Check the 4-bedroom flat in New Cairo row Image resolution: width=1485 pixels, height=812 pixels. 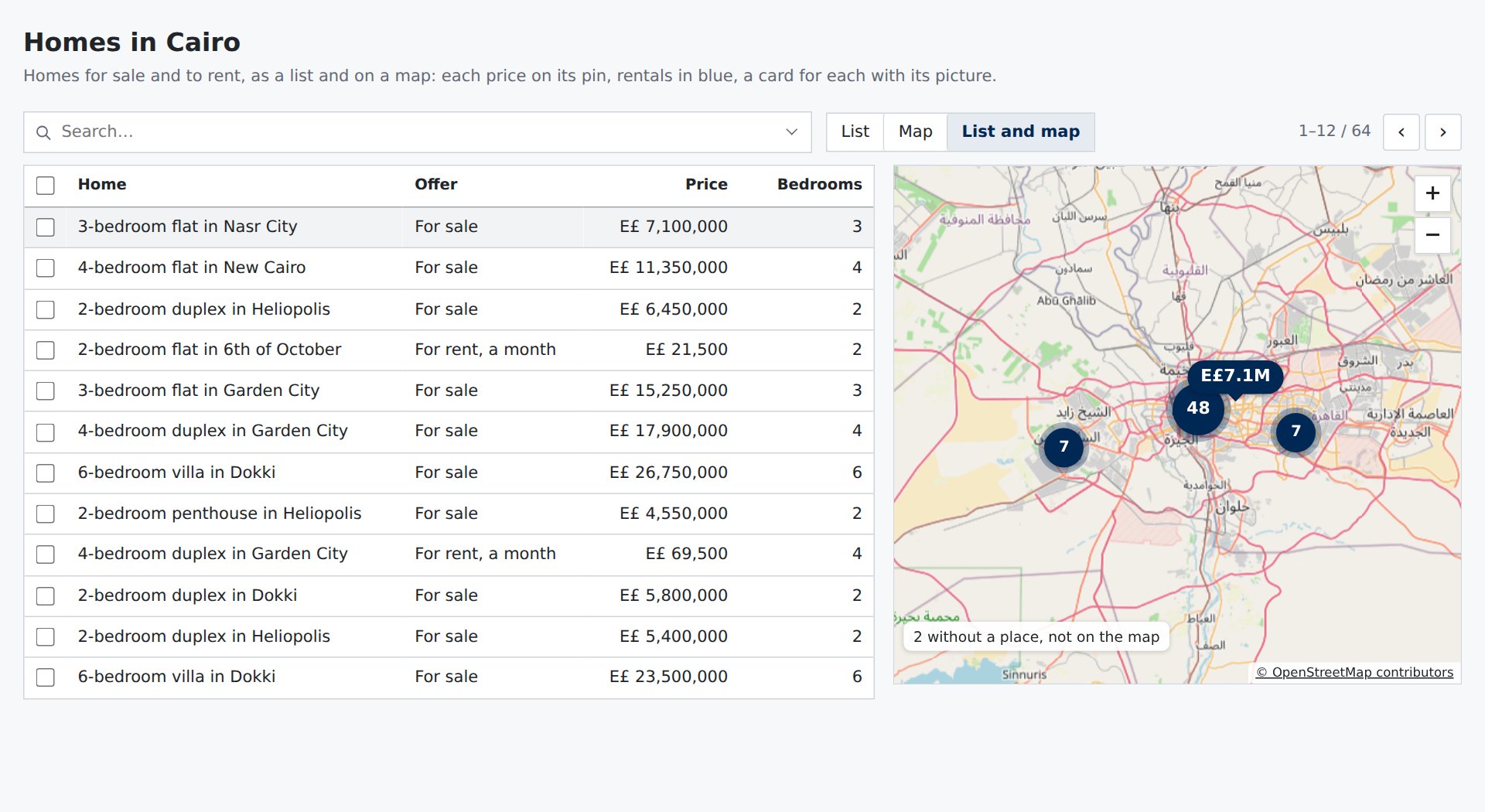46,268
